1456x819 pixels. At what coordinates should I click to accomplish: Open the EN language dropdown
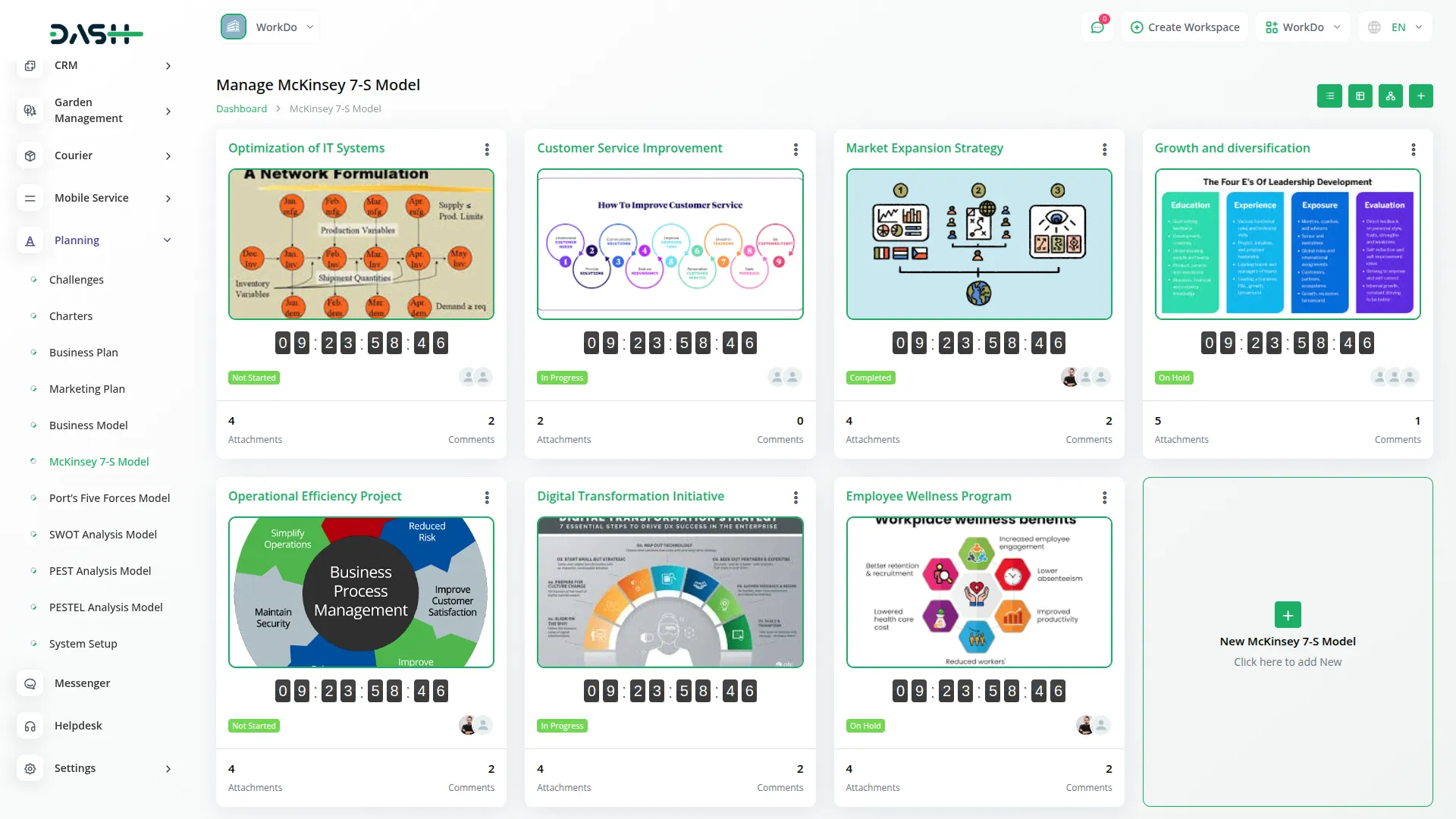1397,27
